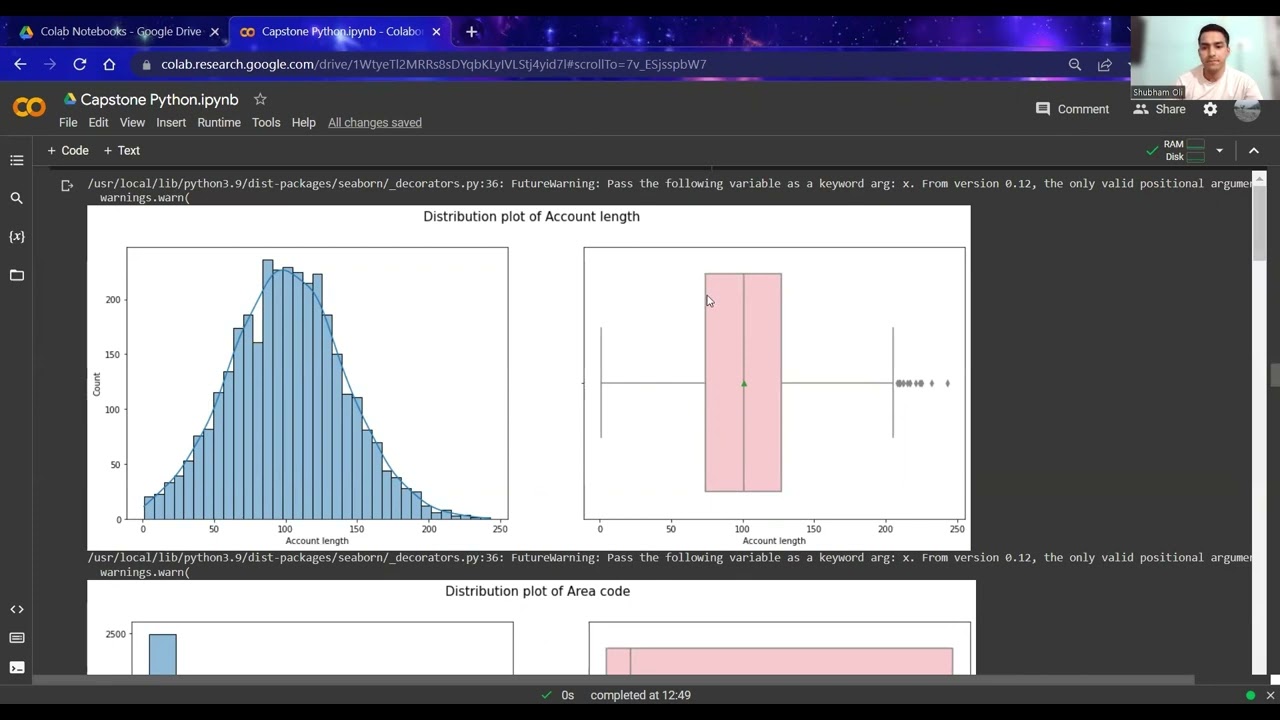Open the Edit menu
1280x720 pixels.
[x=98, y=122]
